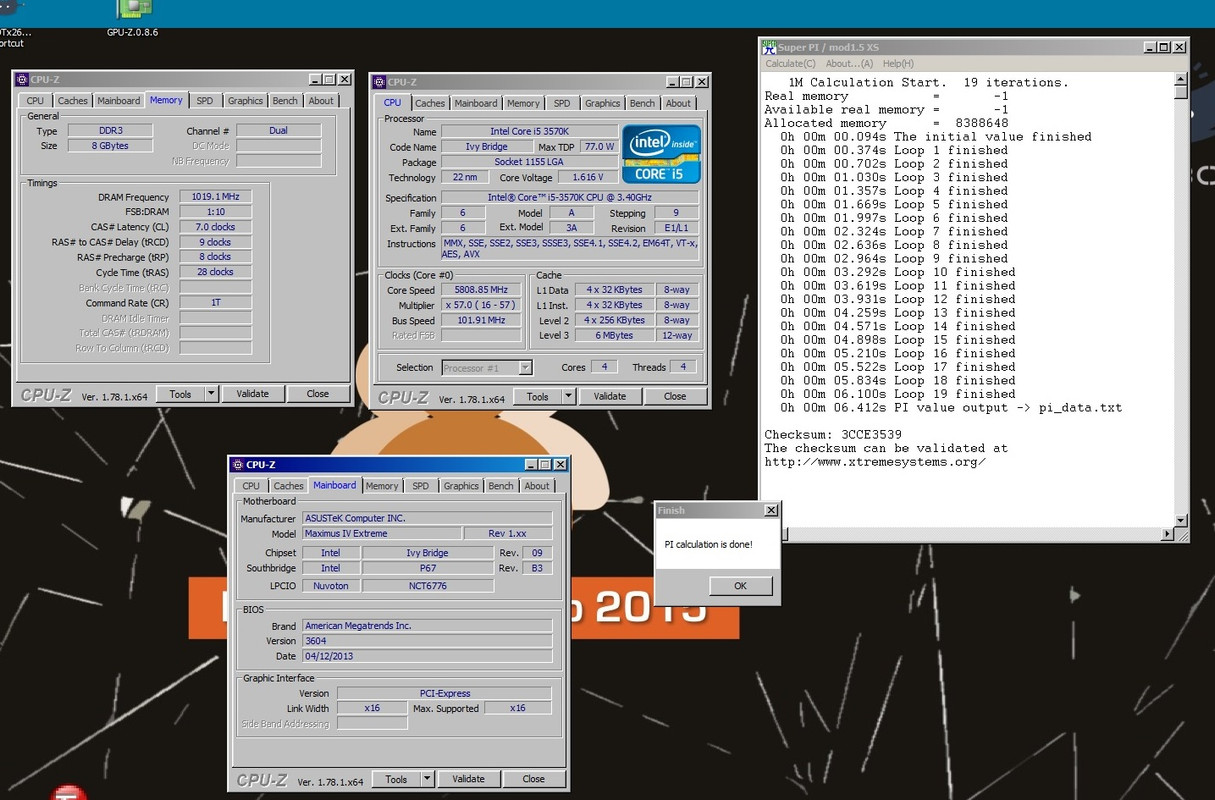This screenshot has height=800, width=1215.
Task: Click Validate button in CPU window
Action: 609,397
